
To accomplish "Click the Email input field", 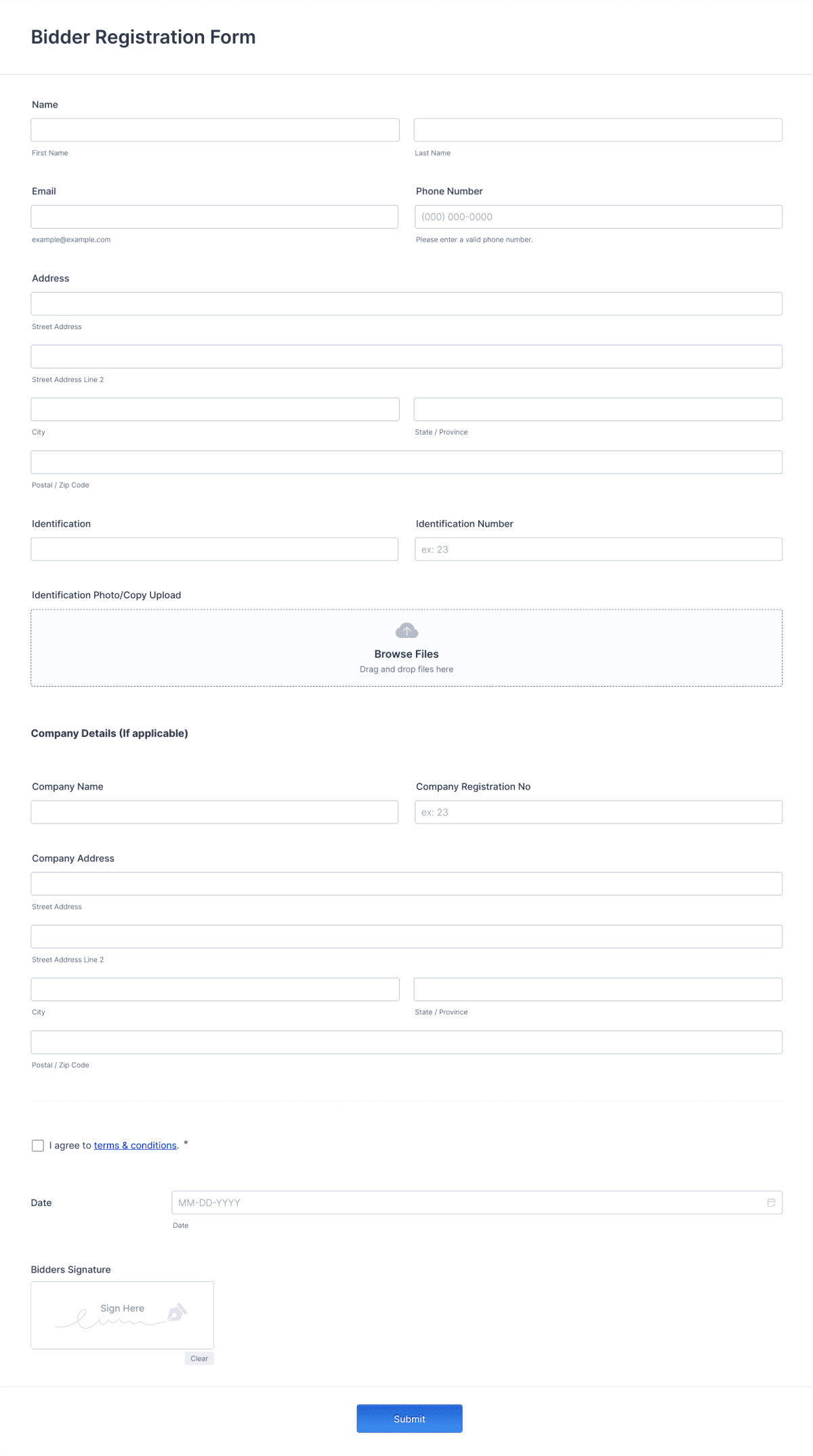I will 214,216.
